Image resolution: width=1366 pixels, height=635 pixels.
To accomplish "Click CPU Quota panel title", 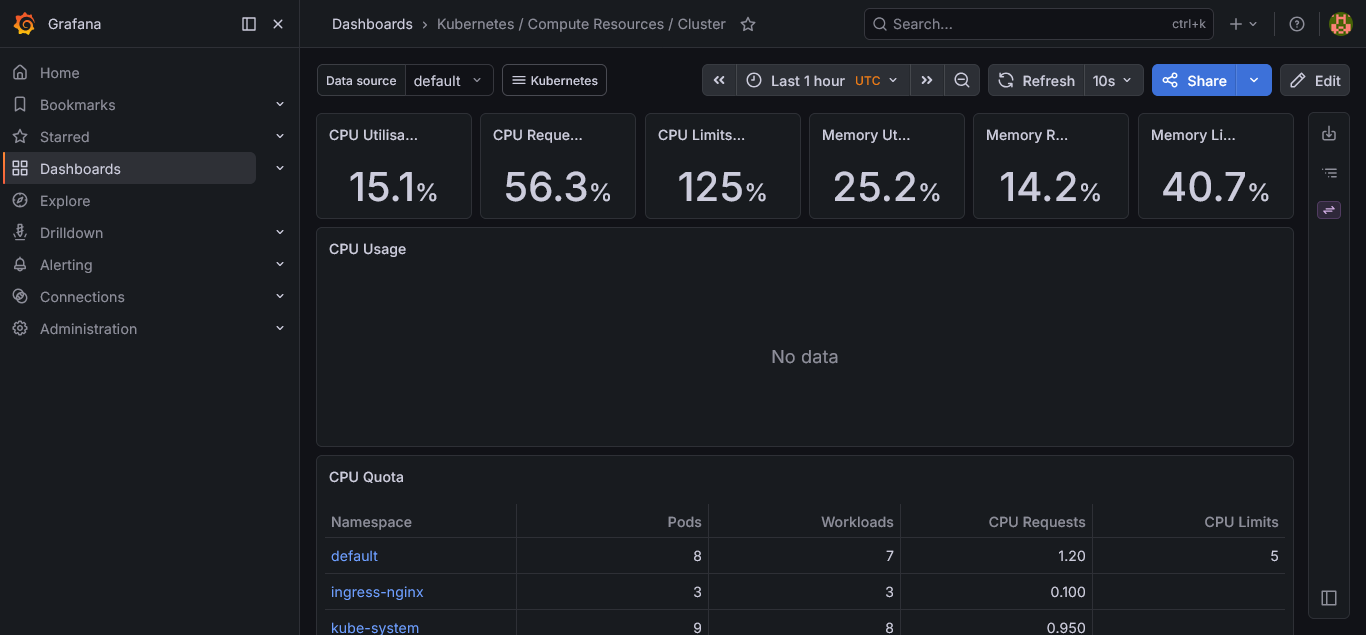I will (x=366, y=477).
